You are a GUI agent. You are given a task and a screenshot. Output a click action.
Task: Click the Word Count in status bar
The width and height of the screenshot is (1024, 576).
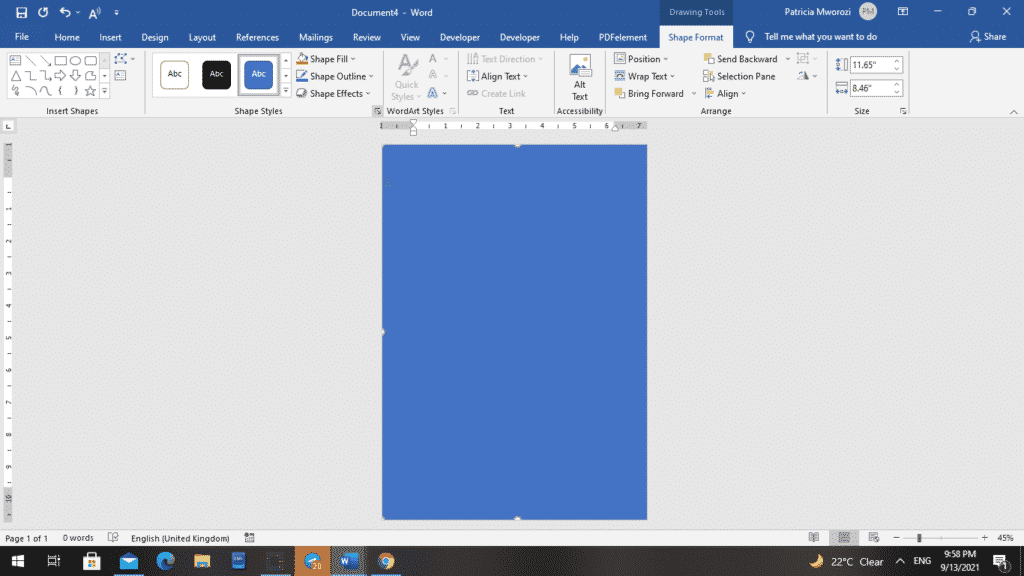77,537
